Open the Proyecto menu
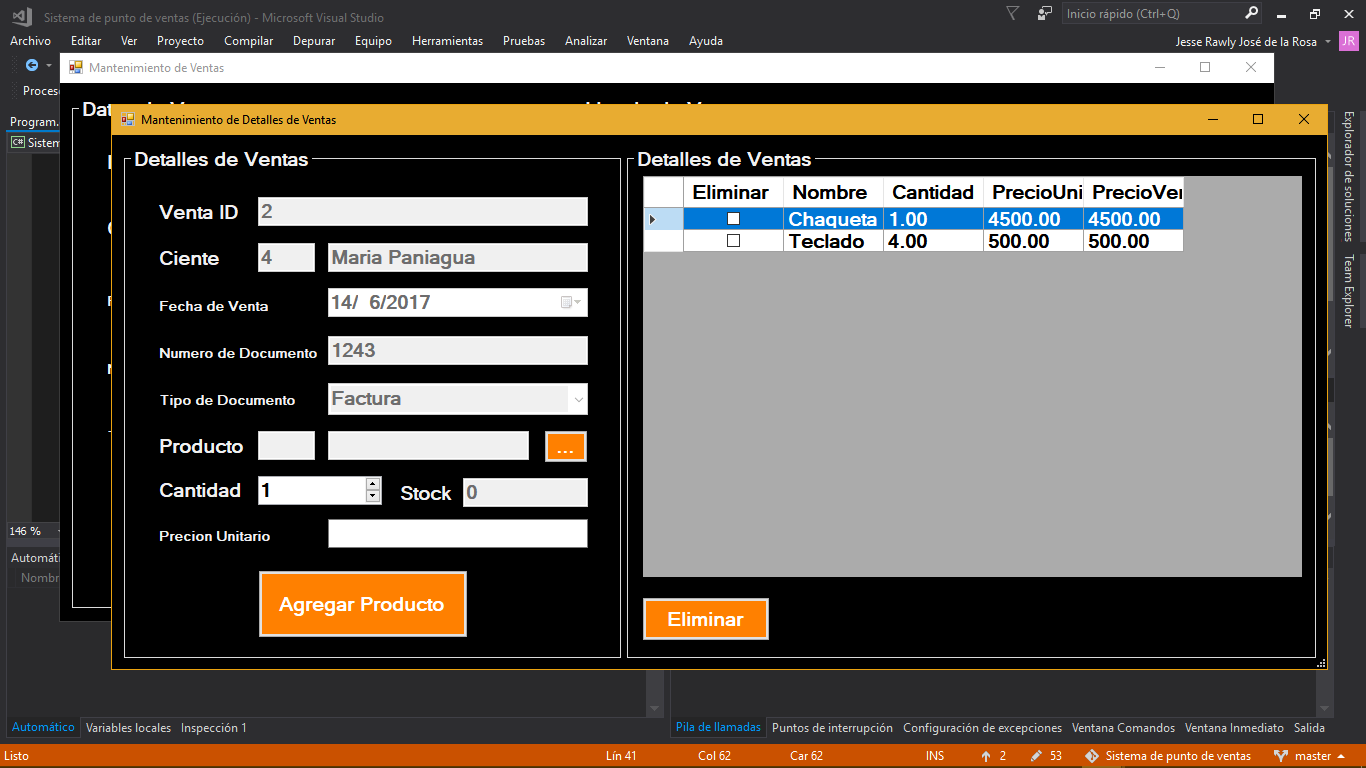This screenshot has height=768, width=1366. 180,41
